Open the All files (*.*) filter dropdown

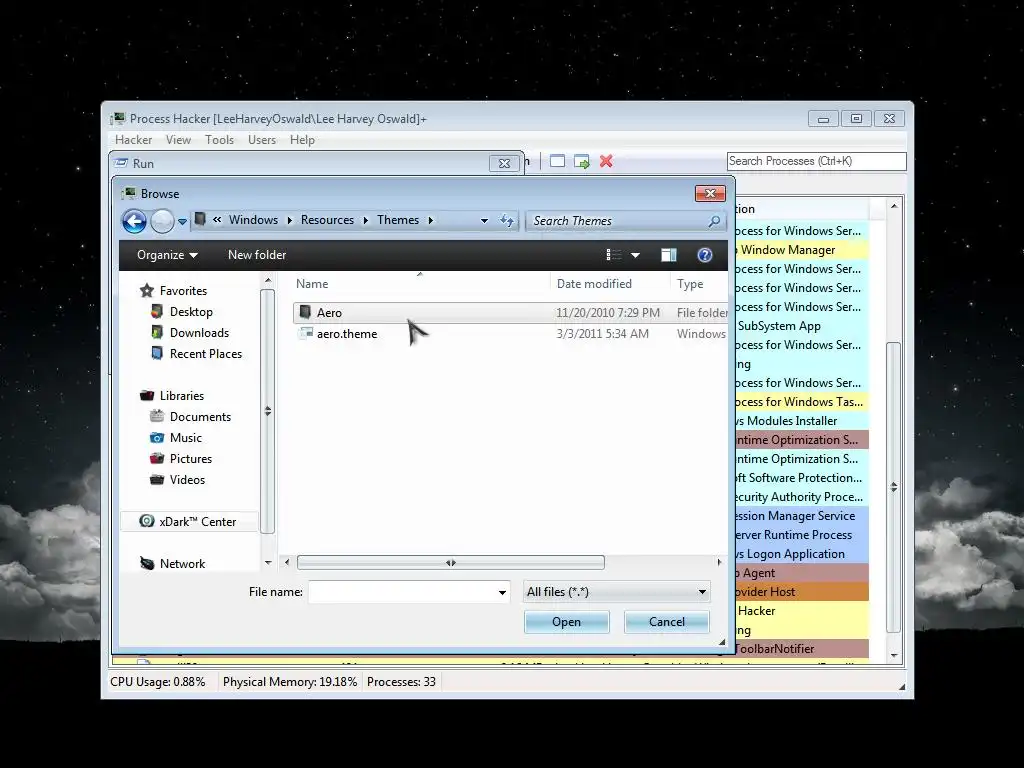(616, 592)
